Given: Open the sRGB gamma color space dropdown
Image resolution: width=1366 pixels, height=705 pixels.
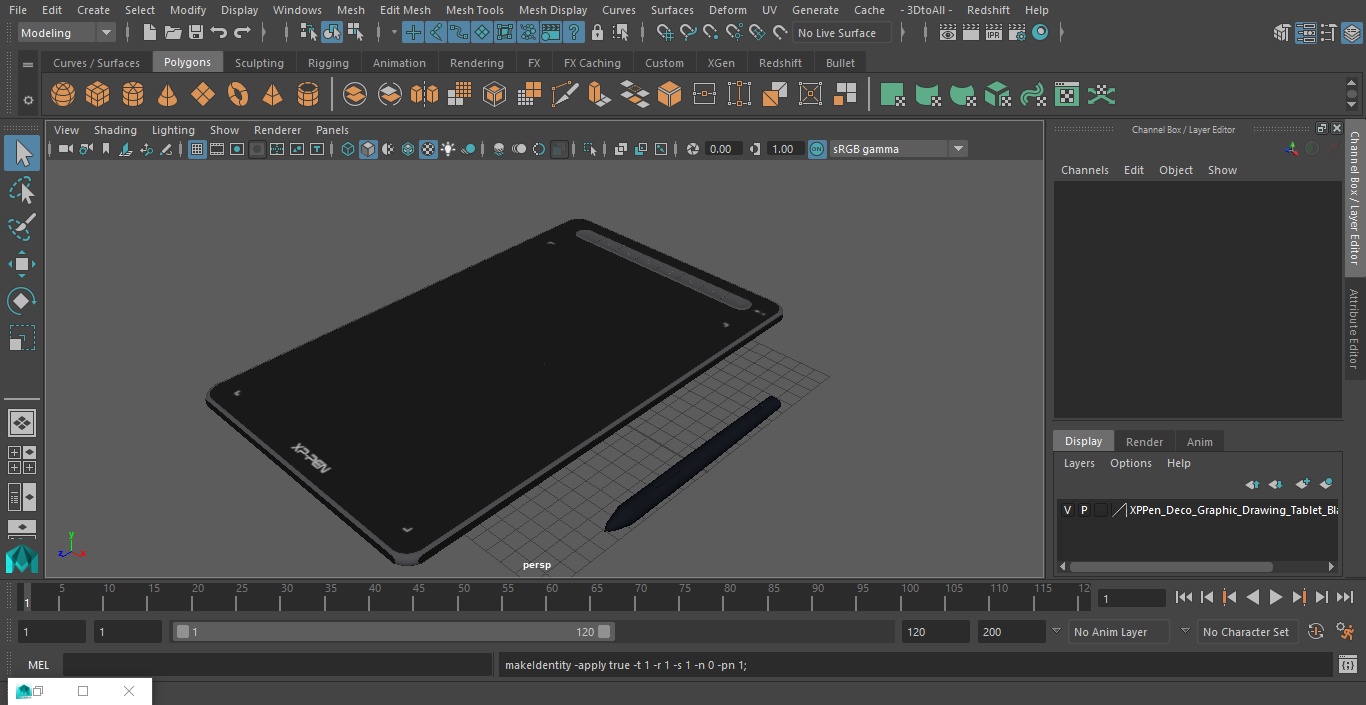Looking at the screenshot, I should pyautogui.click(x=898, y=149).
